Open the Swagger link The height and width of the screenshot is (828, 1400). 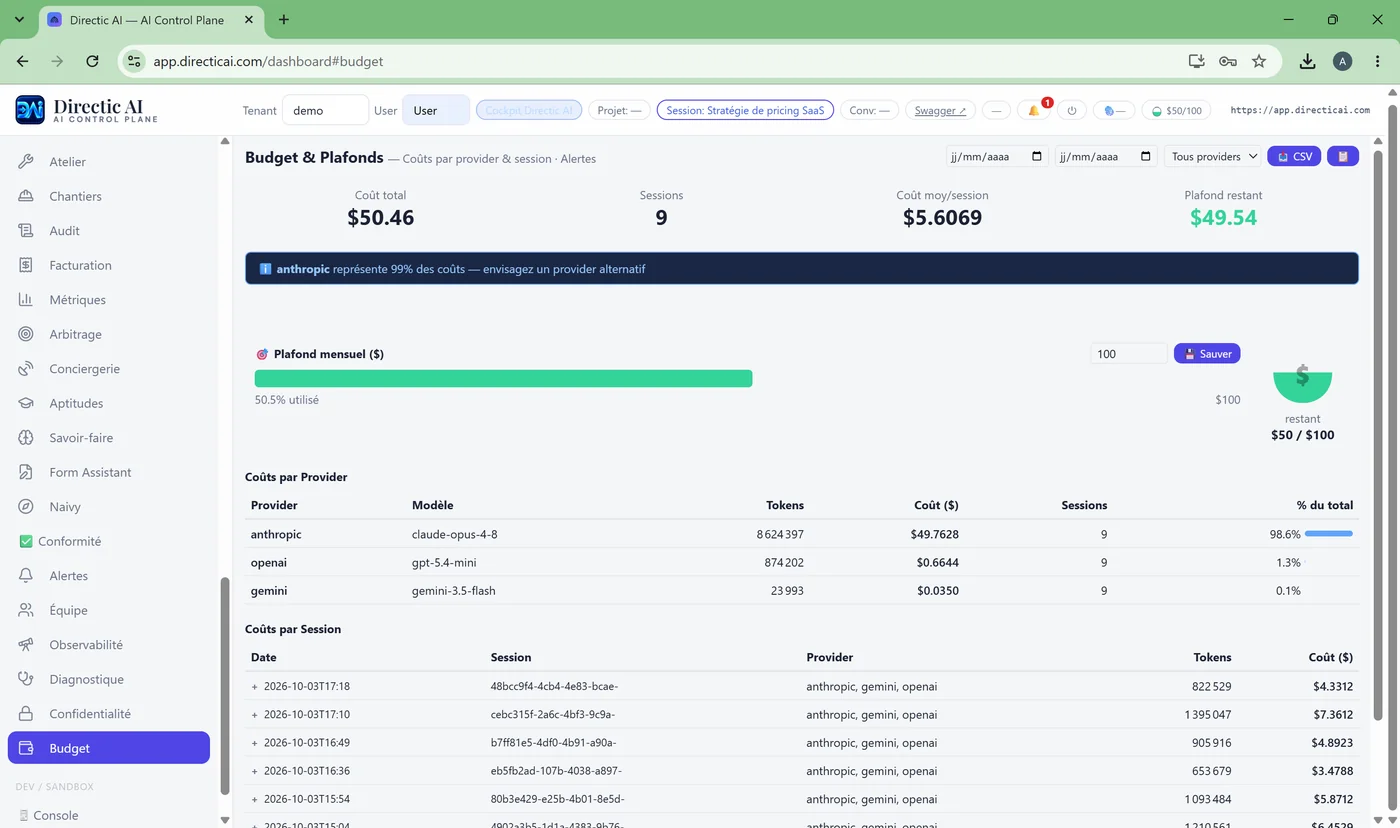pos(941,110)
